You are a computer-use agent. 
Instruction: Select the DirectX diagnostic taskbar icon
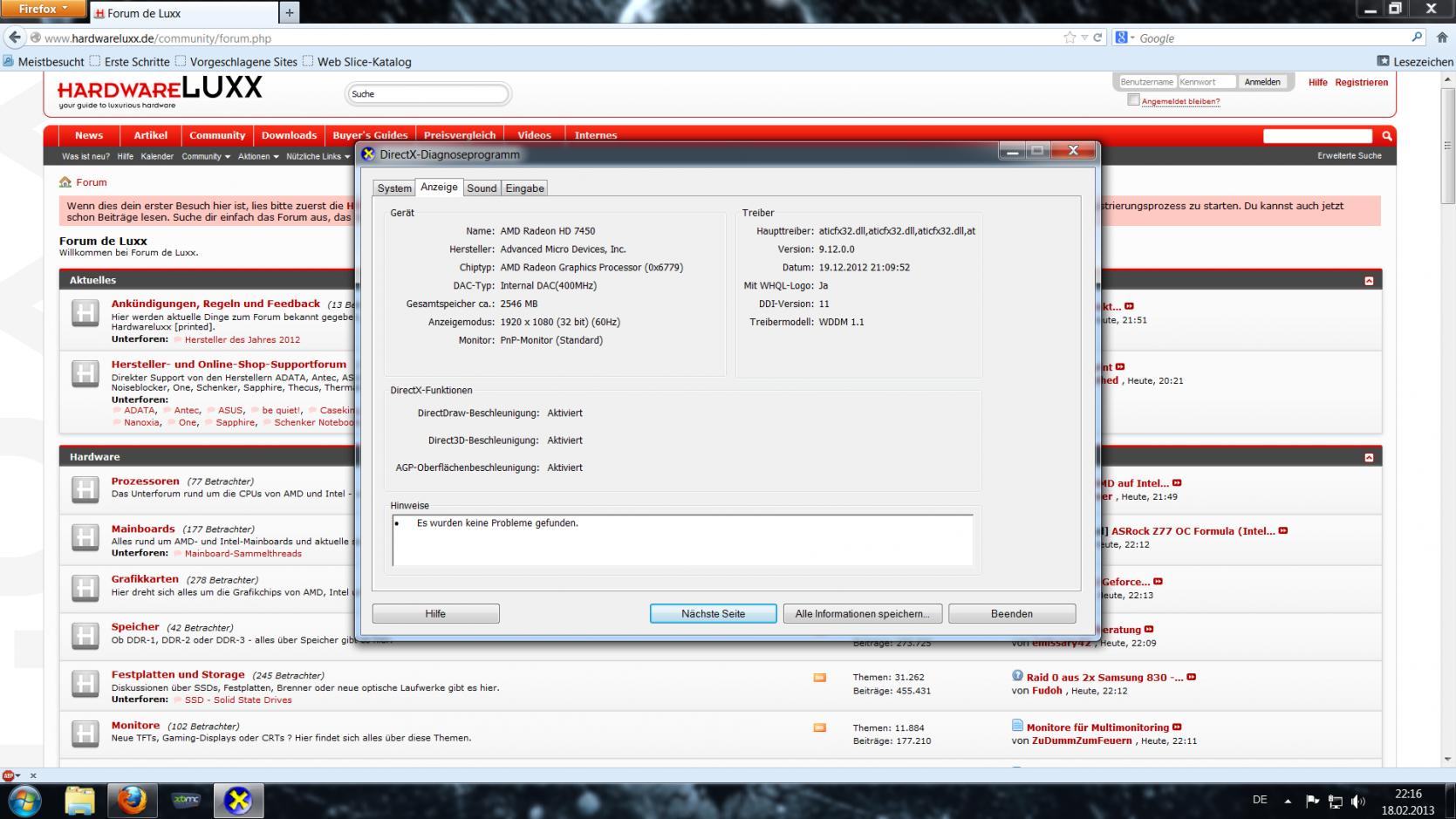238,800
